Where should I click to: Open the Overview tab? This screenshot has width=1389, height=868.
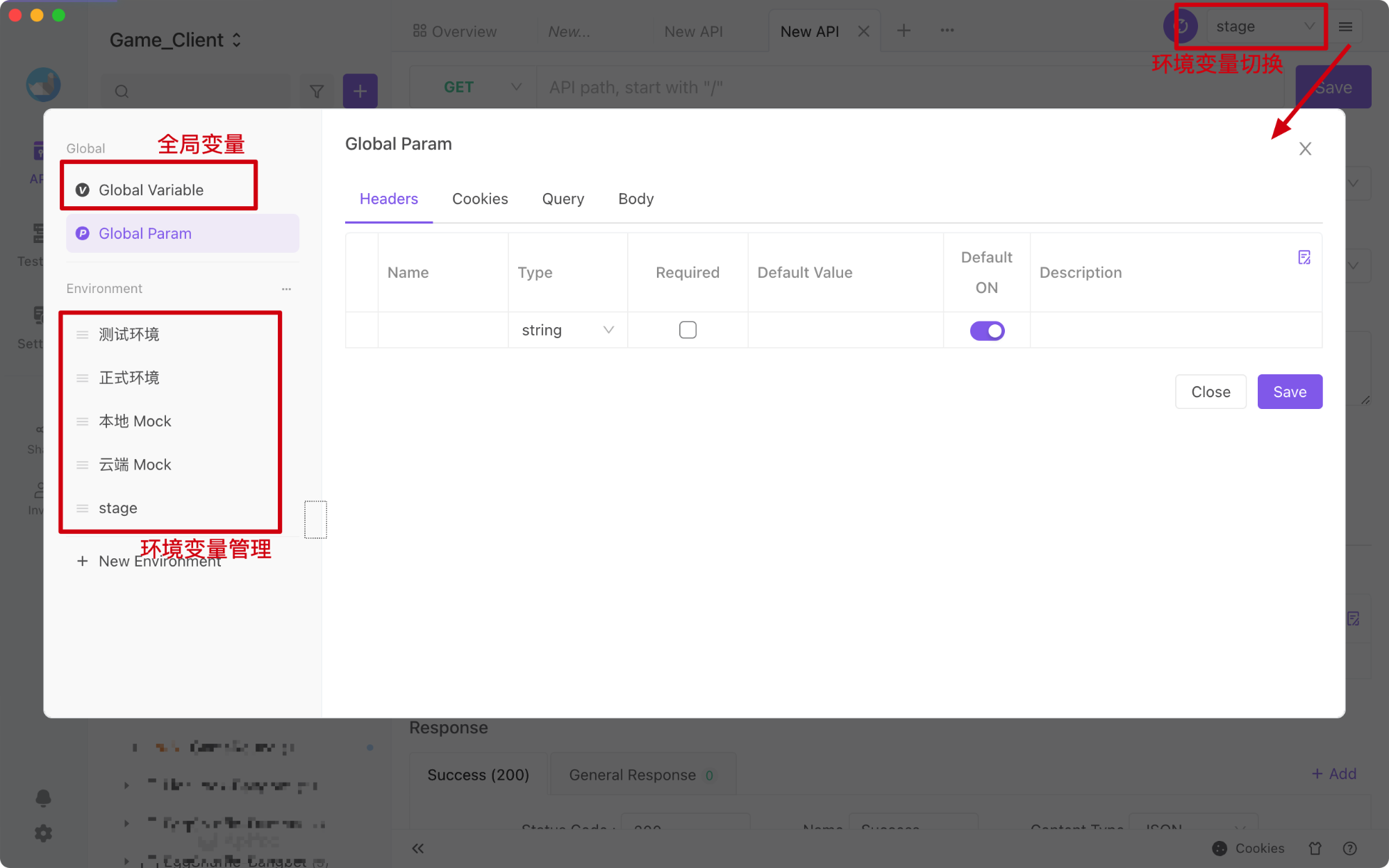tap(455, 31)
